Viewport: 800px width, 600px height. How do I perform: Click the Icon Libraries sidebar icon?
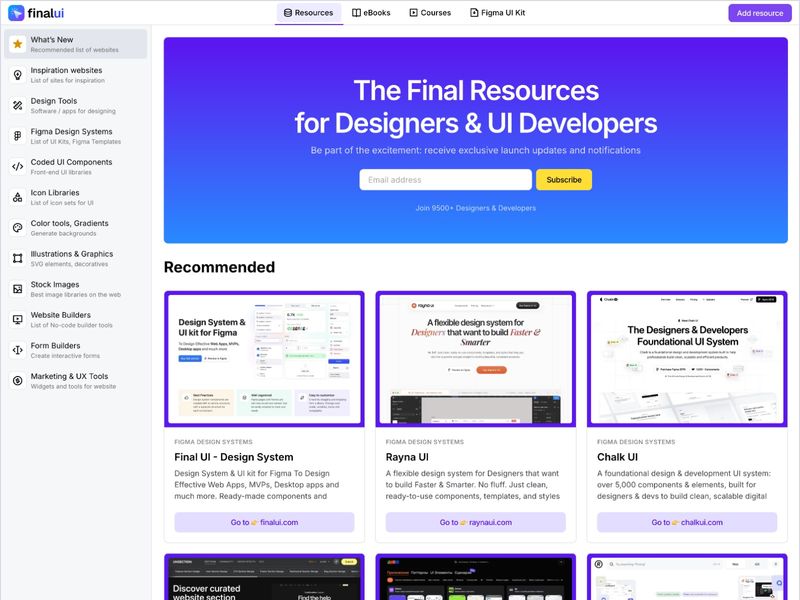point(18,196)
